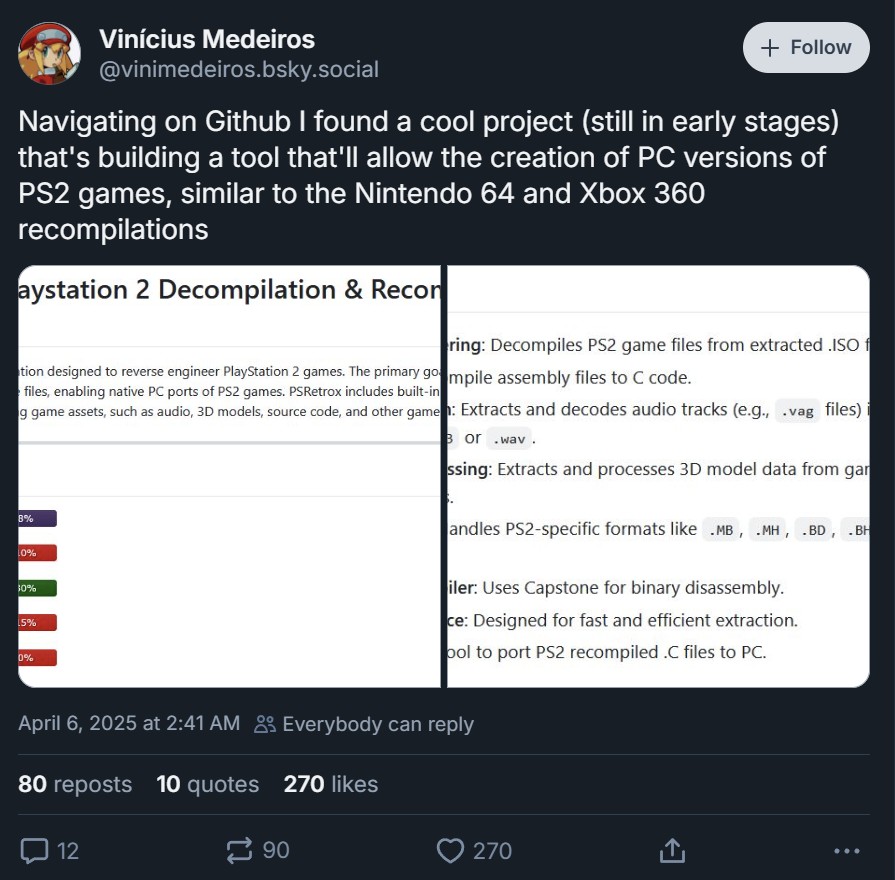Image resolution: width=895 pixels, height=880 pixels.
Task: View the 80 reposts list
Action: click(75, 784)
